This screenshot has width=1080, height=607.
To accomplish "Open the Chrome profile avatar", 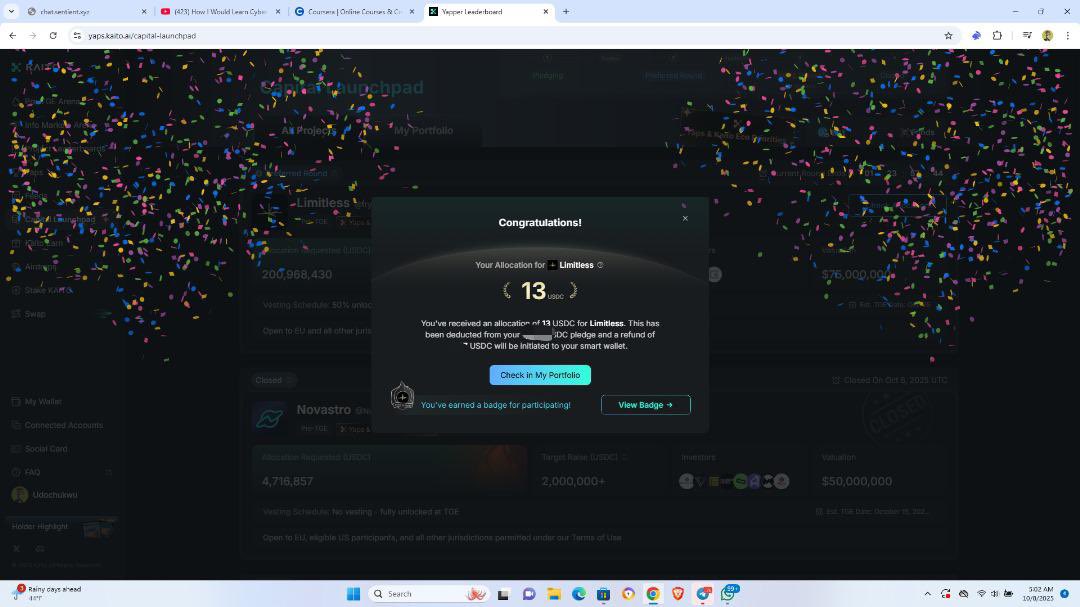I will tap(1047, 36).
